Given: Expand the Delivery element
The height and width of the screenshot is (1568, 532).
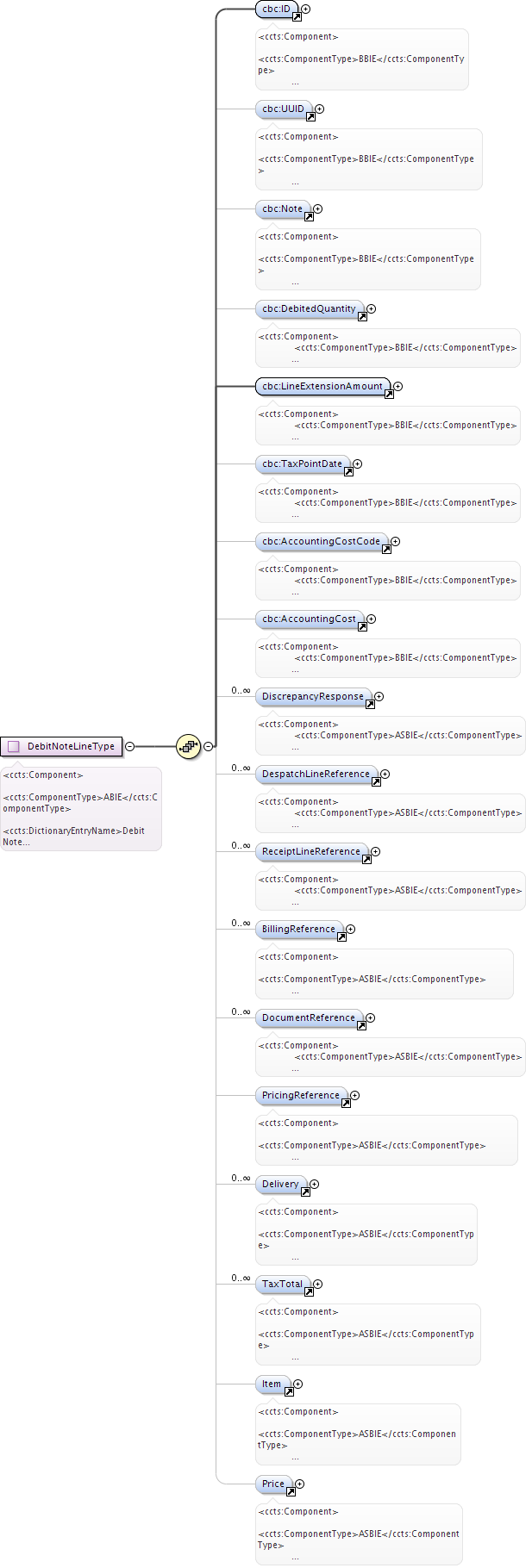Looking at the screenshot, I should (x=315, y=1184).
